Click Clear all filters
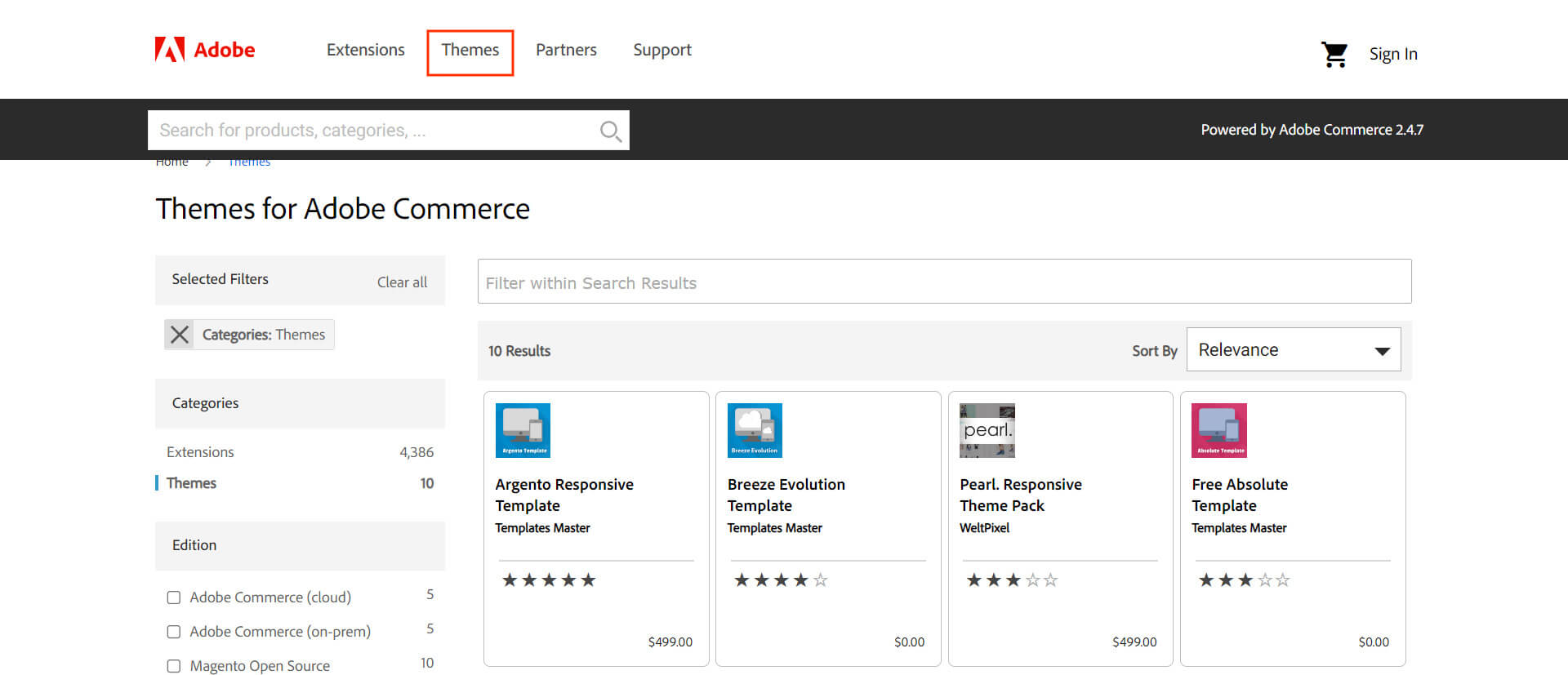Viewport: 1568px width, 675px height. coord(402,282)
